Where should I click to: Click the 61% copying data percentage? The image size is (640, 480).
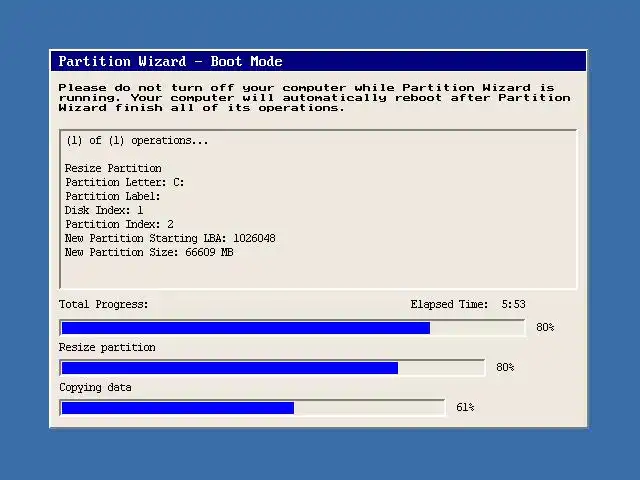[x=465, y=407]
